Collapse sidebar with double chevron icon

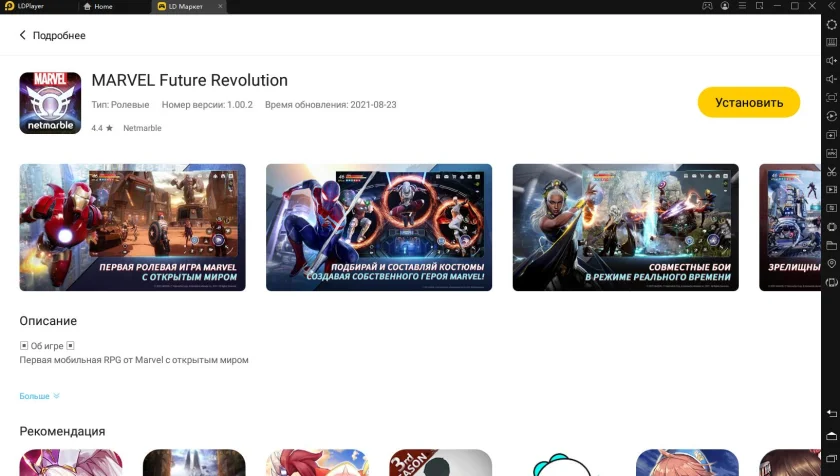[x=831, y=6]
